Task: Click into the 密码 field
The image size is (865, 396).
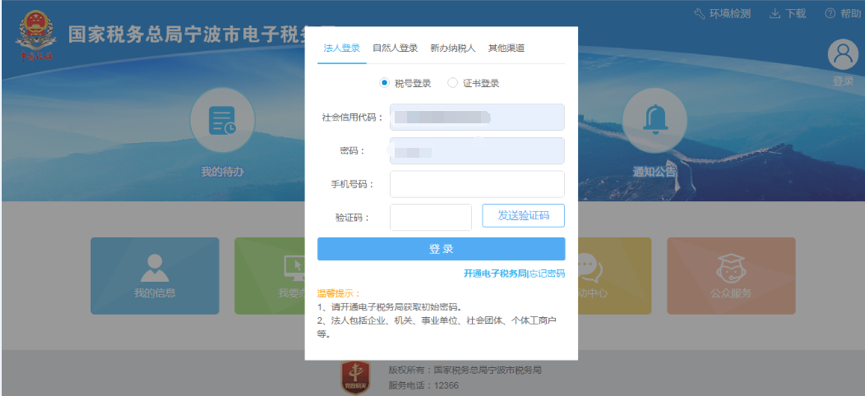Action: tap(477, 151)
